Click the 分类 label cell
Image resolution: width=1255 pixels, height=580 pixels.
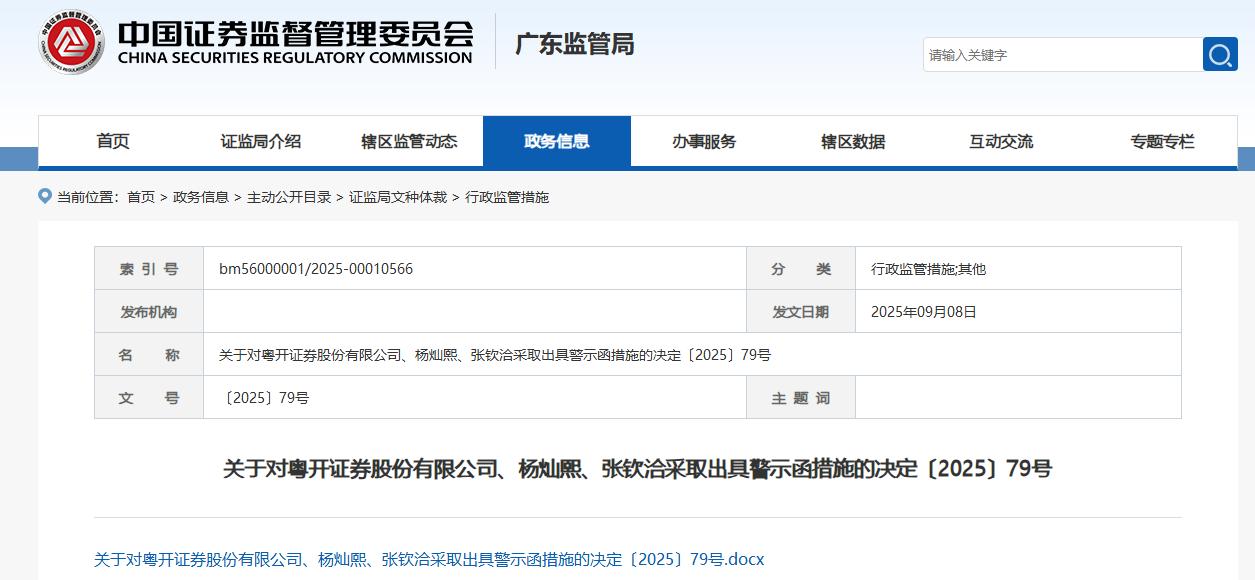(801, 269)
